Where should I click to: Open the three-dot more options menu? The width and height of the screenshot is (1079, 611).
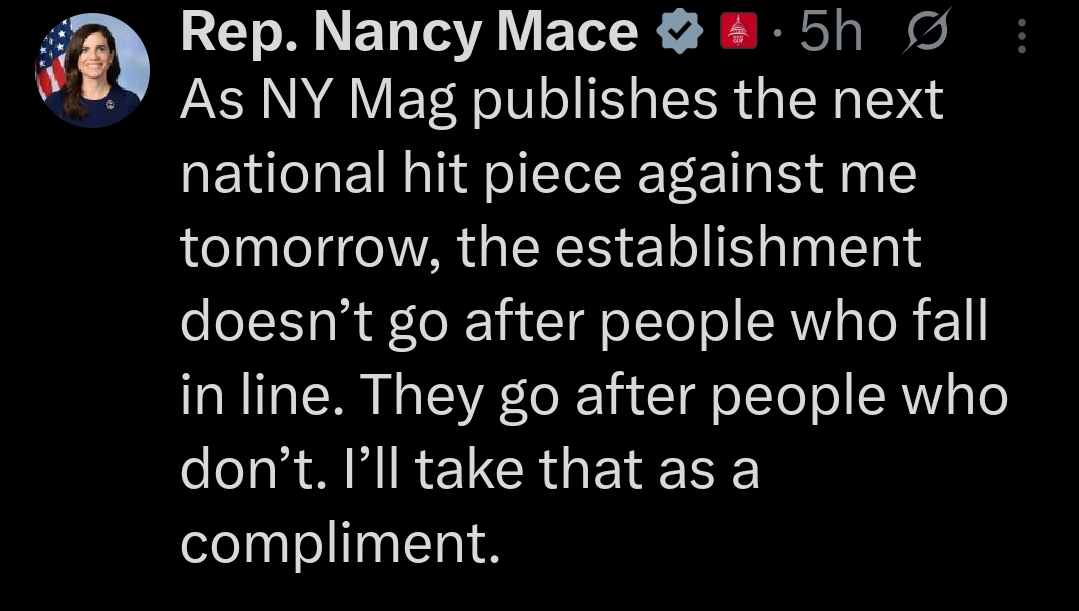(1021, 37)
